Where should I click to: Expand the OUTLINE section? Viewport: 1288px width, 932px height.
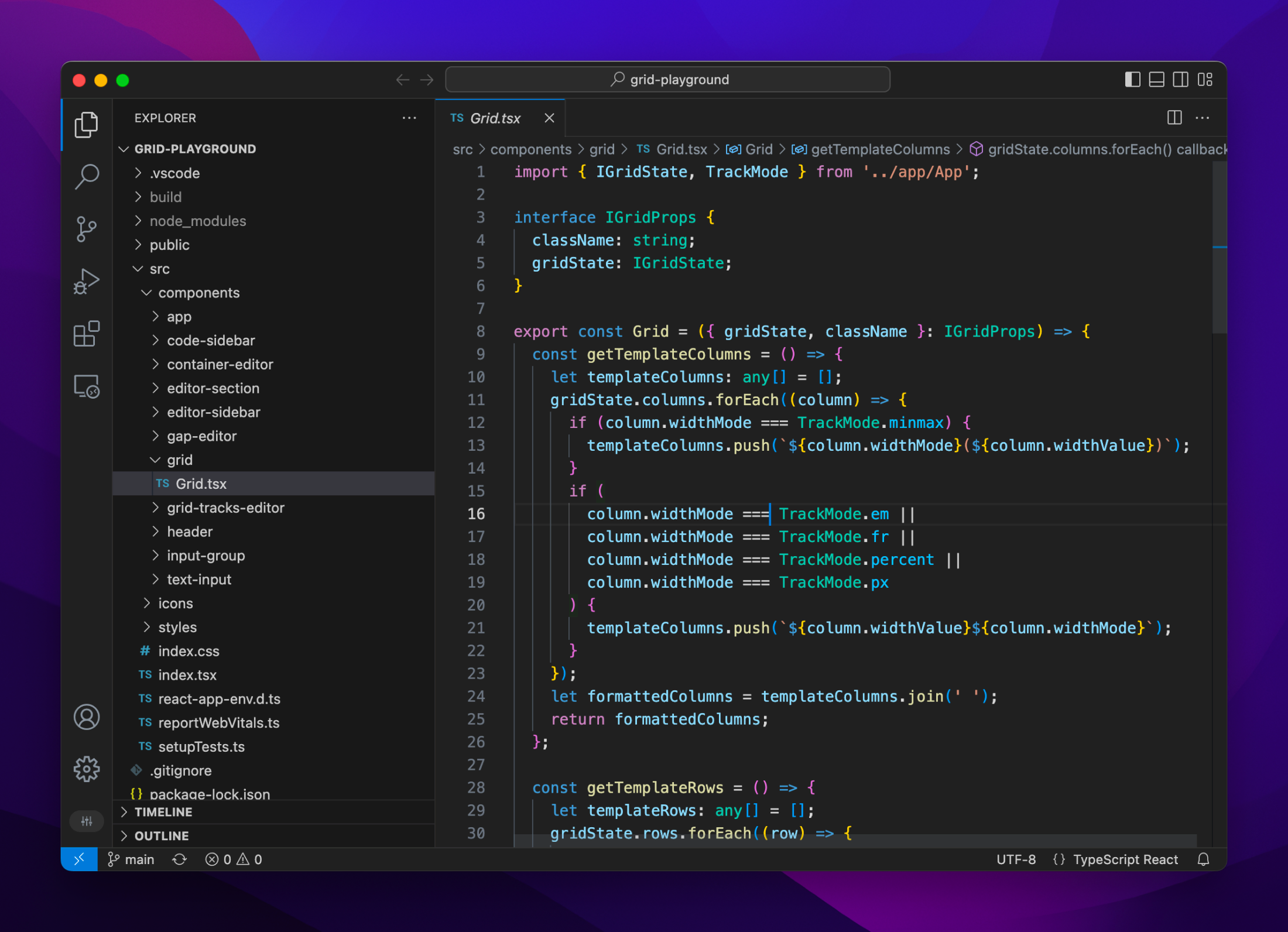click(x=162, y=836)
